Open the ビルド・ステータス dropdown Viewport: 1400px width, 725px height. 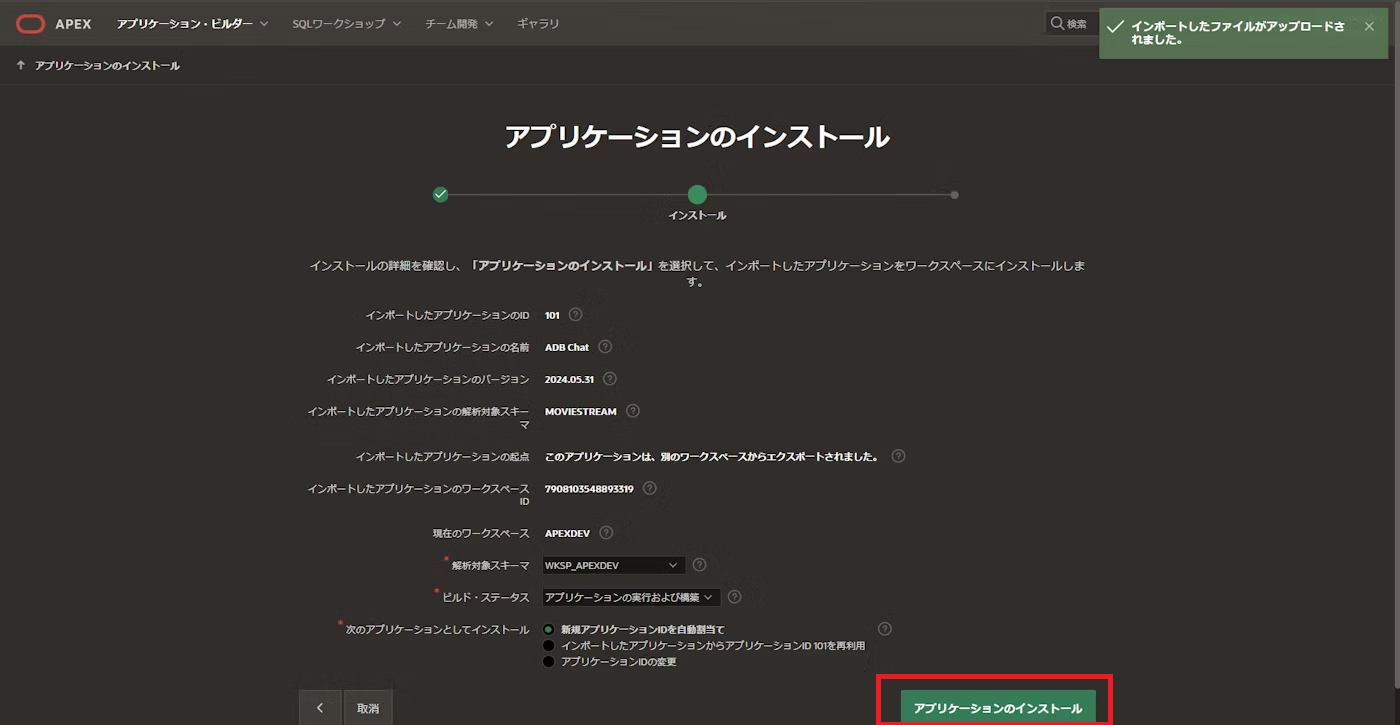(x=629, y=597)
